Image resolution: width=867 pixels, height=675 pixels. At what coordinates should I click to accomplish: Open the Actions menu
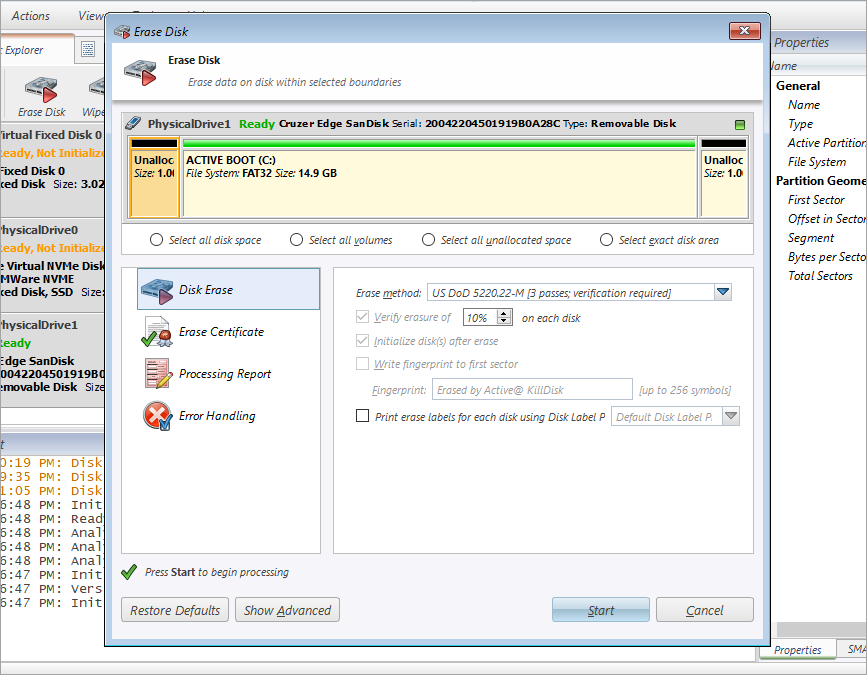tap(30, 16)
